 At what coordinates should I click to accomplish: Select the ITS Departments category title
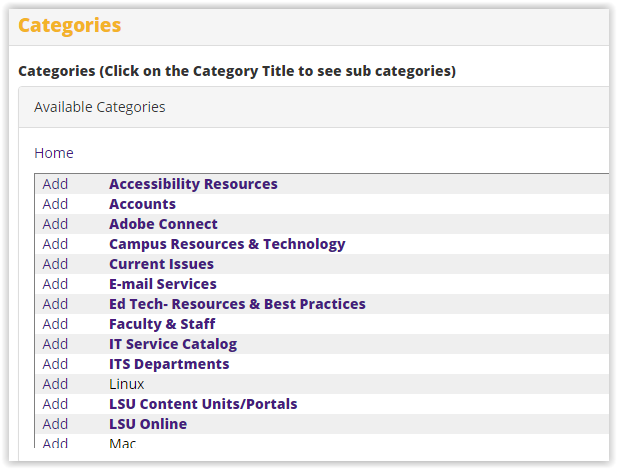169,364
